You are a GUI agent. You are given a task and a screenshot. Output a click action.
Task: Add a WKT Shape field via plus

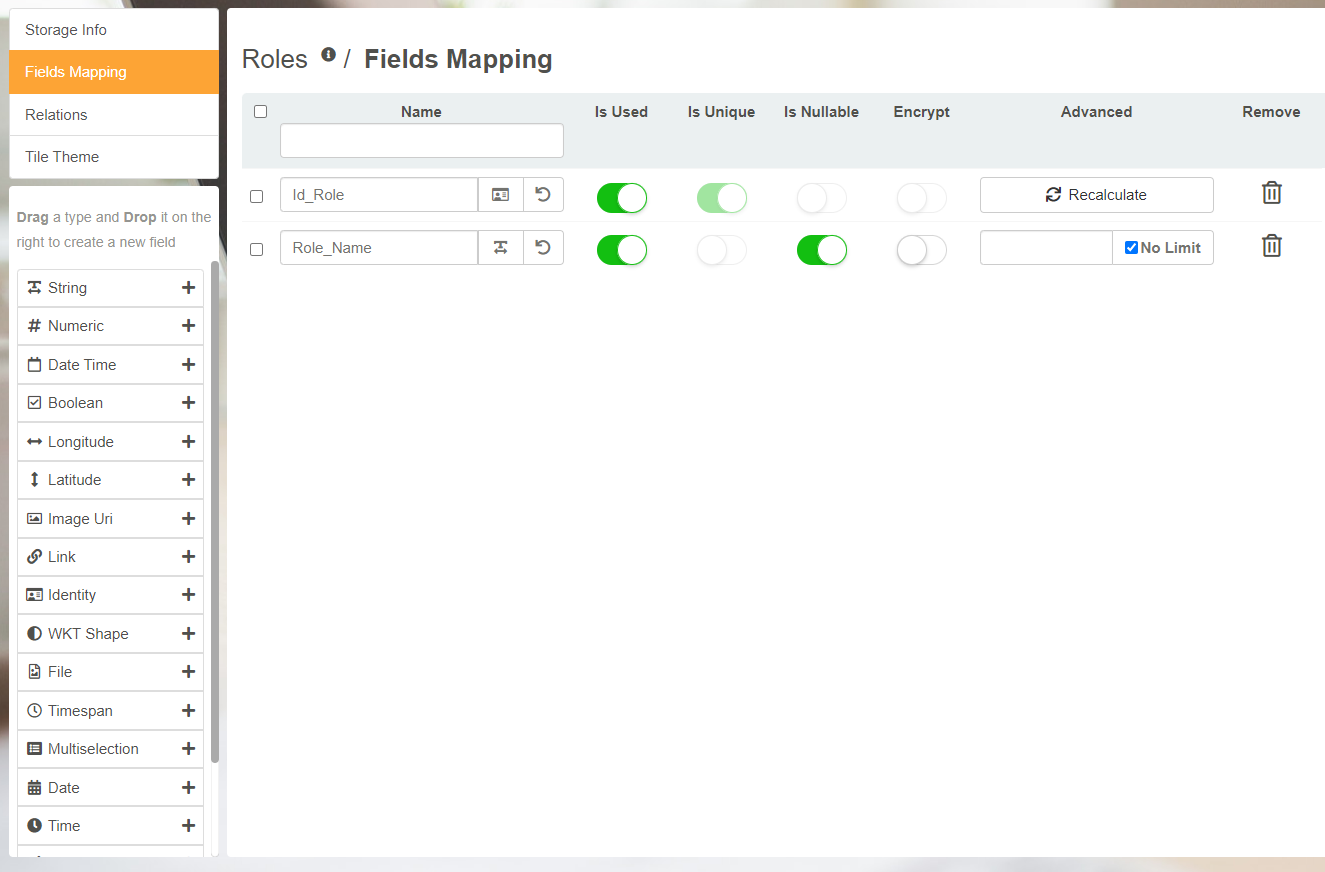coord(188,634)
